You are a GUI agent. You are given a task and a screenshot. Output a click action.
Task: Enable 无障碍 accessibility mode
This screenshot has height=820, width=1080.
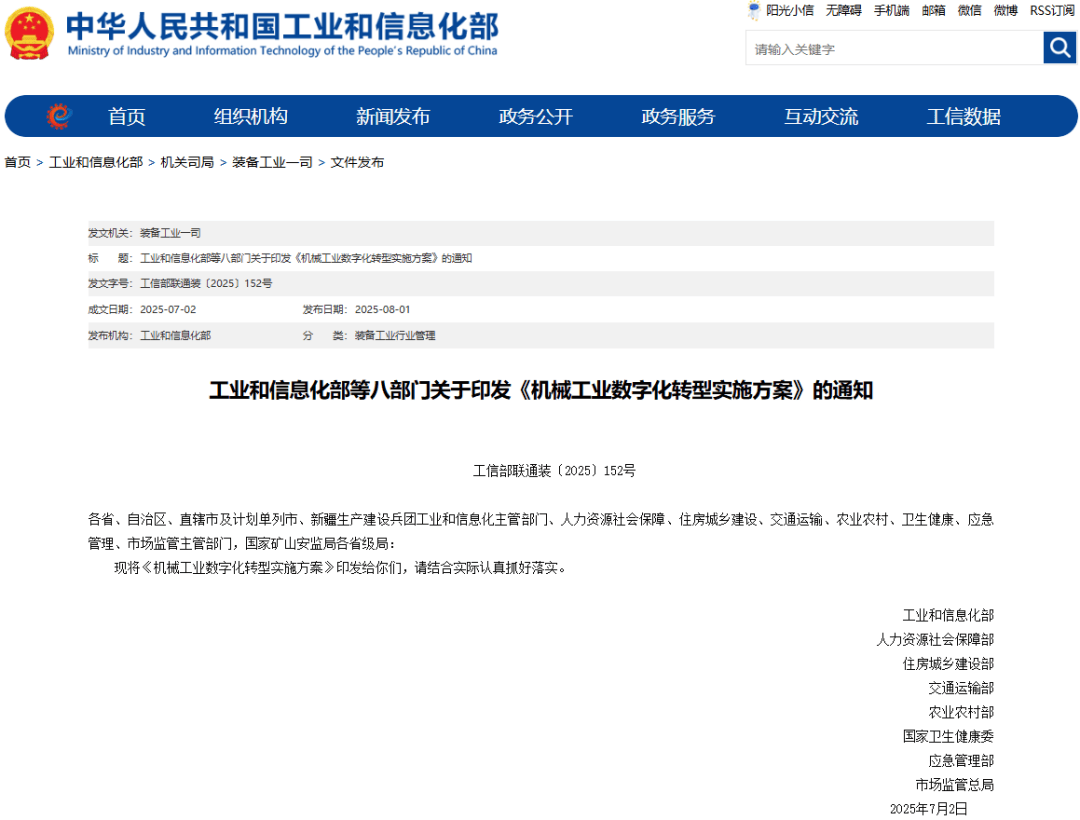(x=841, y=11)
